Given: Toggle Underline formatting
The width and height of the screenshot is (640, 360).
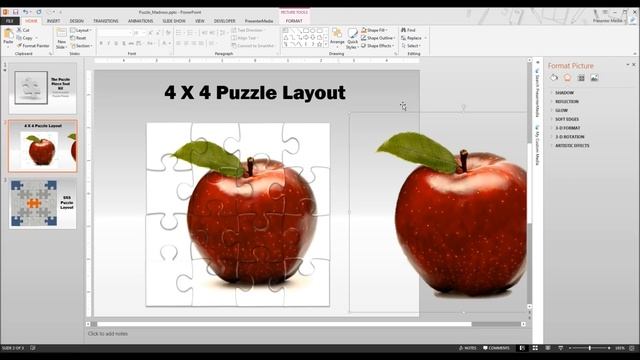Looking at the screenshot, I should pyautogui.click(x=116, y=43).
